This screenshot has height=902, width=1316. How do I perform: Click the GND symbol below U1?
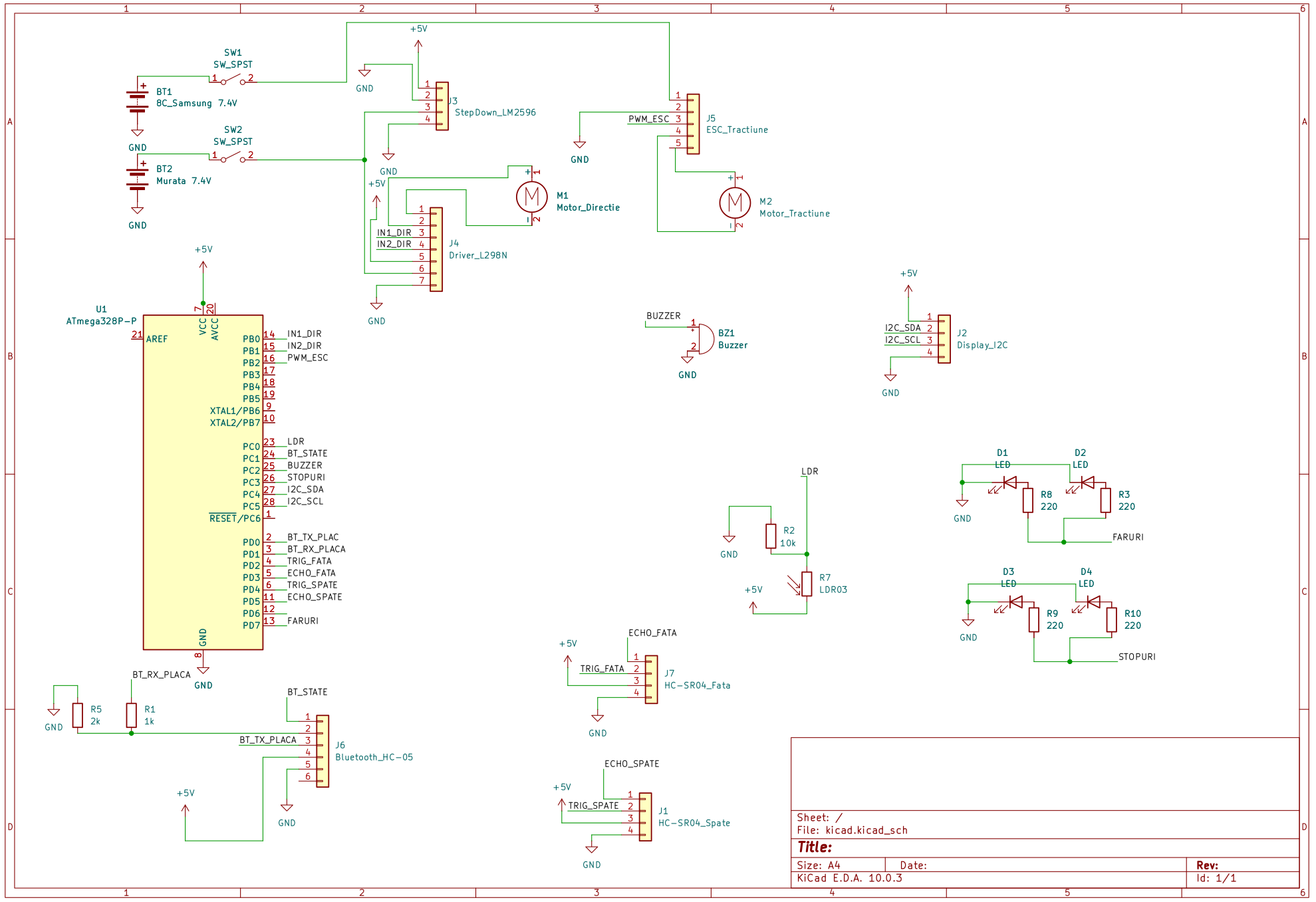(203, 673)
